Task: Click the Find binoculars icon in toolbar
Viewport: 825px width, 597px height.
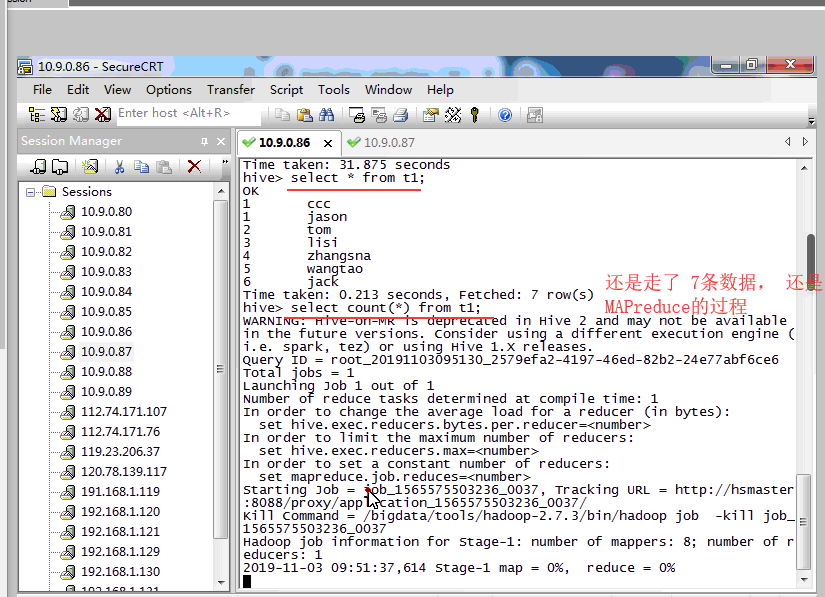Action: tap(326, 115)
